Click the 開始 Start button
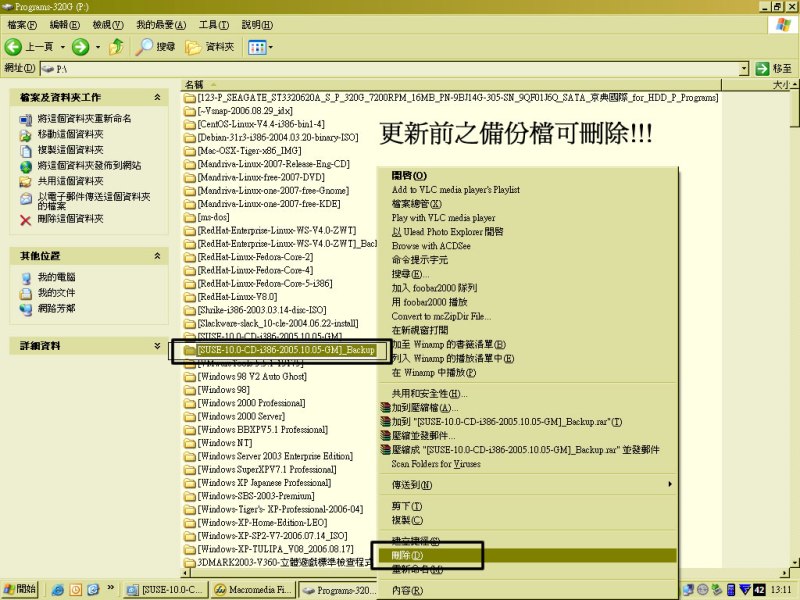The image size is (800, 600). tap(21, 590)
